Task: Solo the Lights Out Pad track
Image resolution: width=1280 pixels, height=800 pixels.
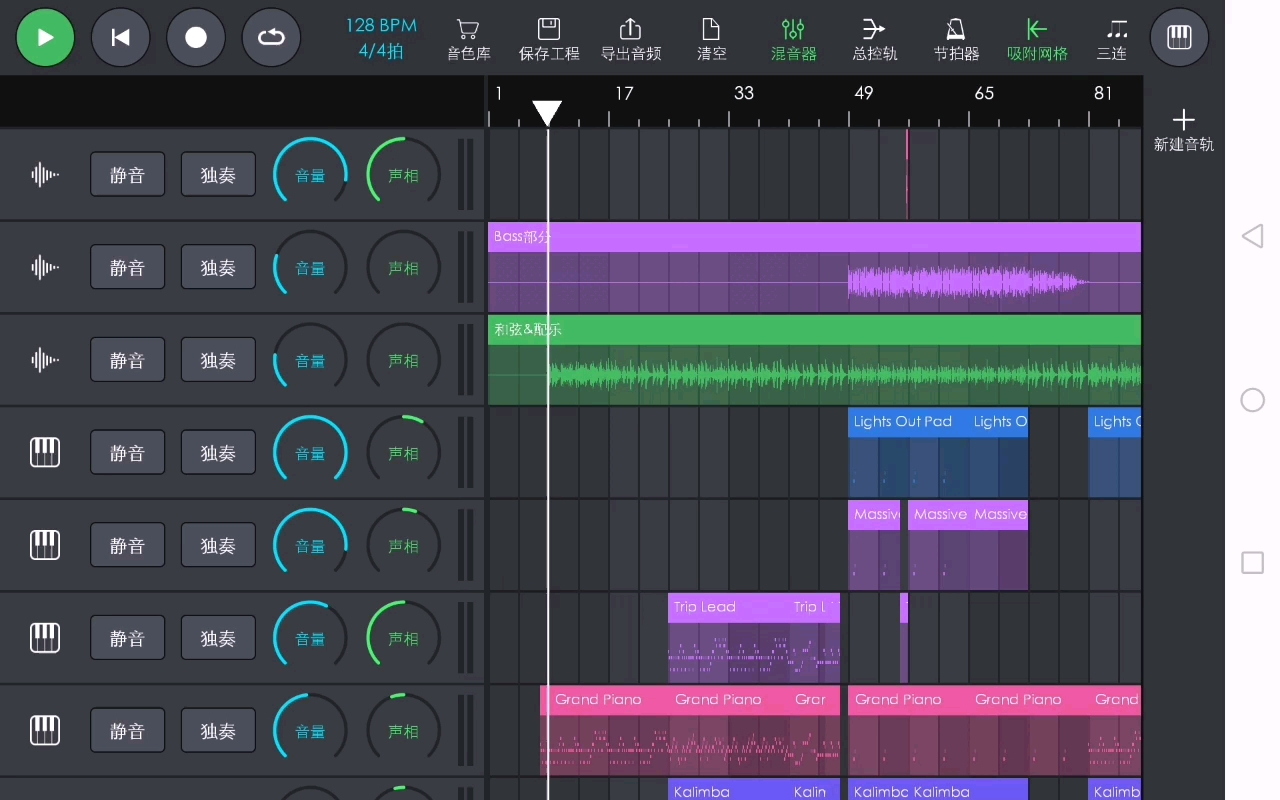Action: coord(218,453)
